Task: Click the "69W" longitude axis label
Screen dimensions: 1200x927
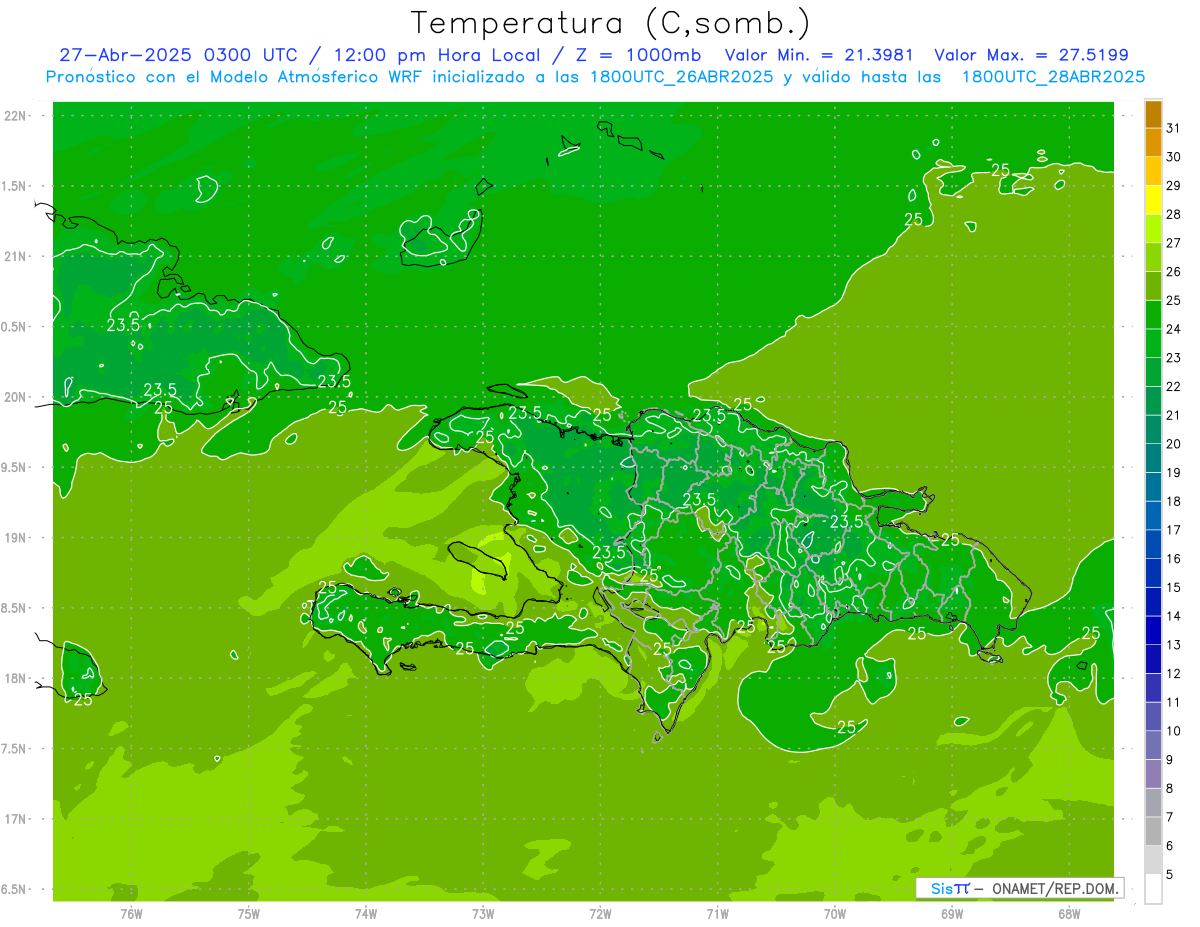Action: [x=952, y=915]
